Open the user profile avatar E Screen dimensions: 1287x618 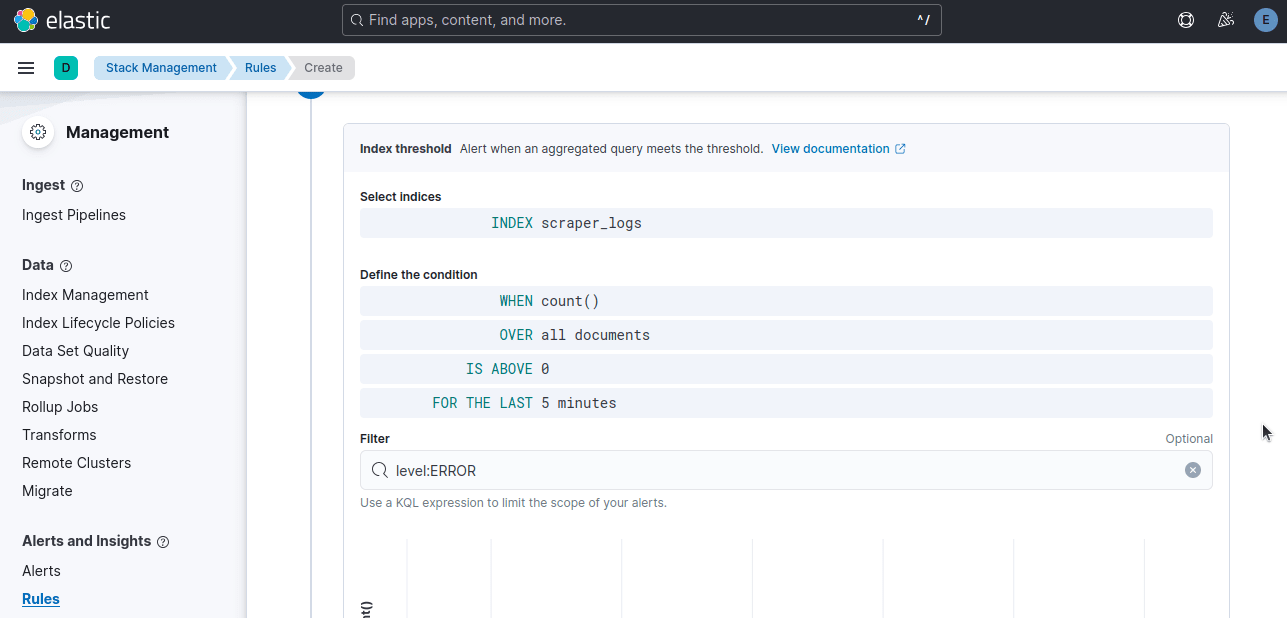tap(1266, 20)
